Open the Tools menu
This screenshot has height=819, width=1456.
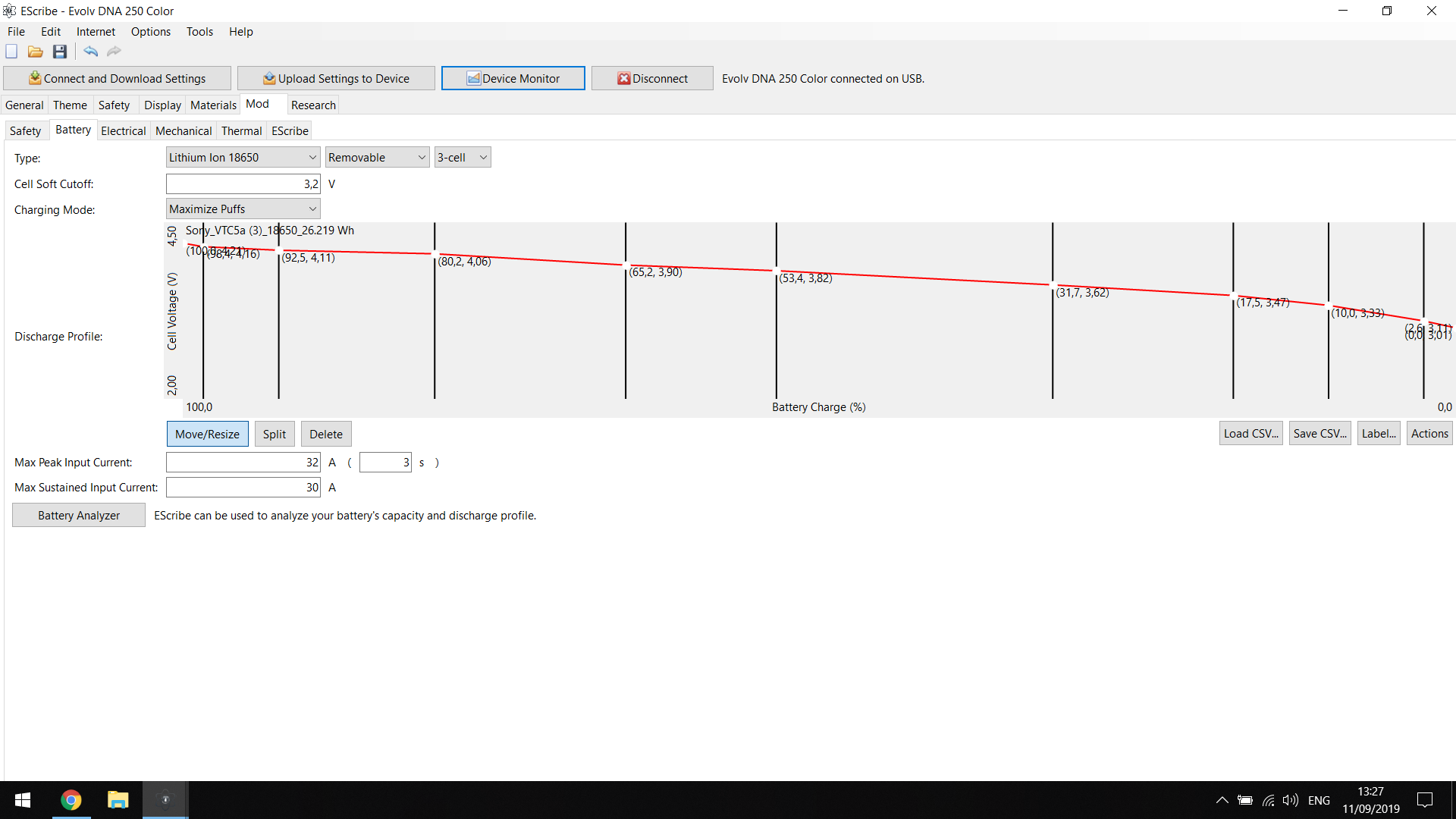[x=199, y=31]
